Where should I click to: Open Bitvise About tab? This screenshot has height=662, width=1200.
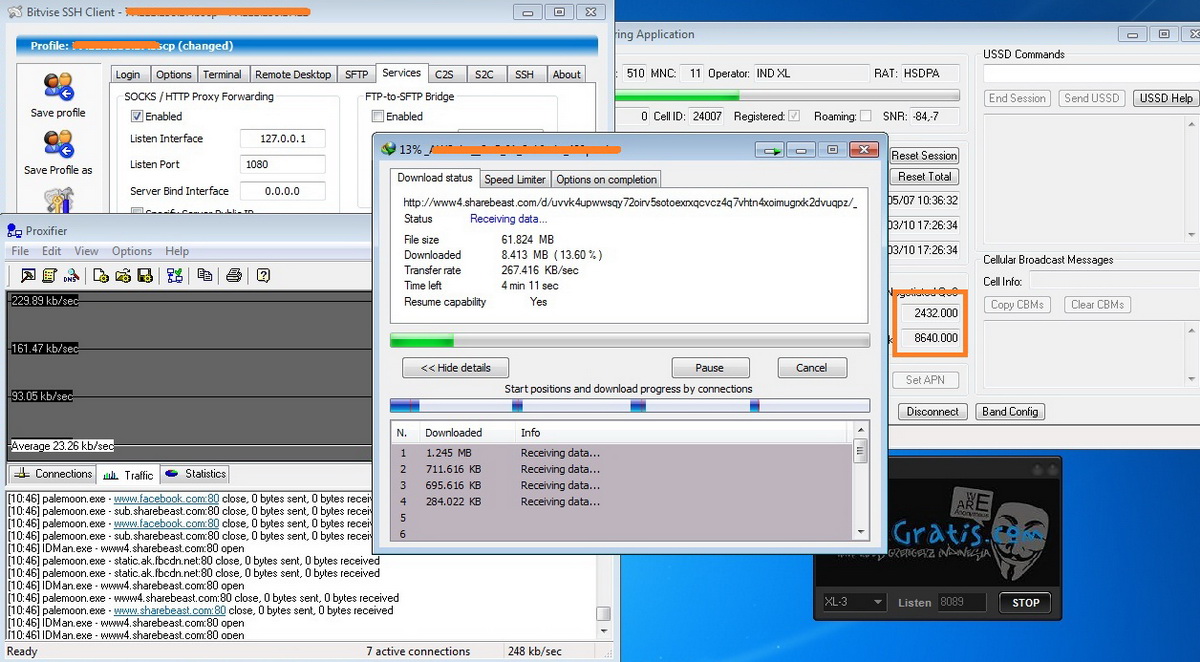click(567, 74)
